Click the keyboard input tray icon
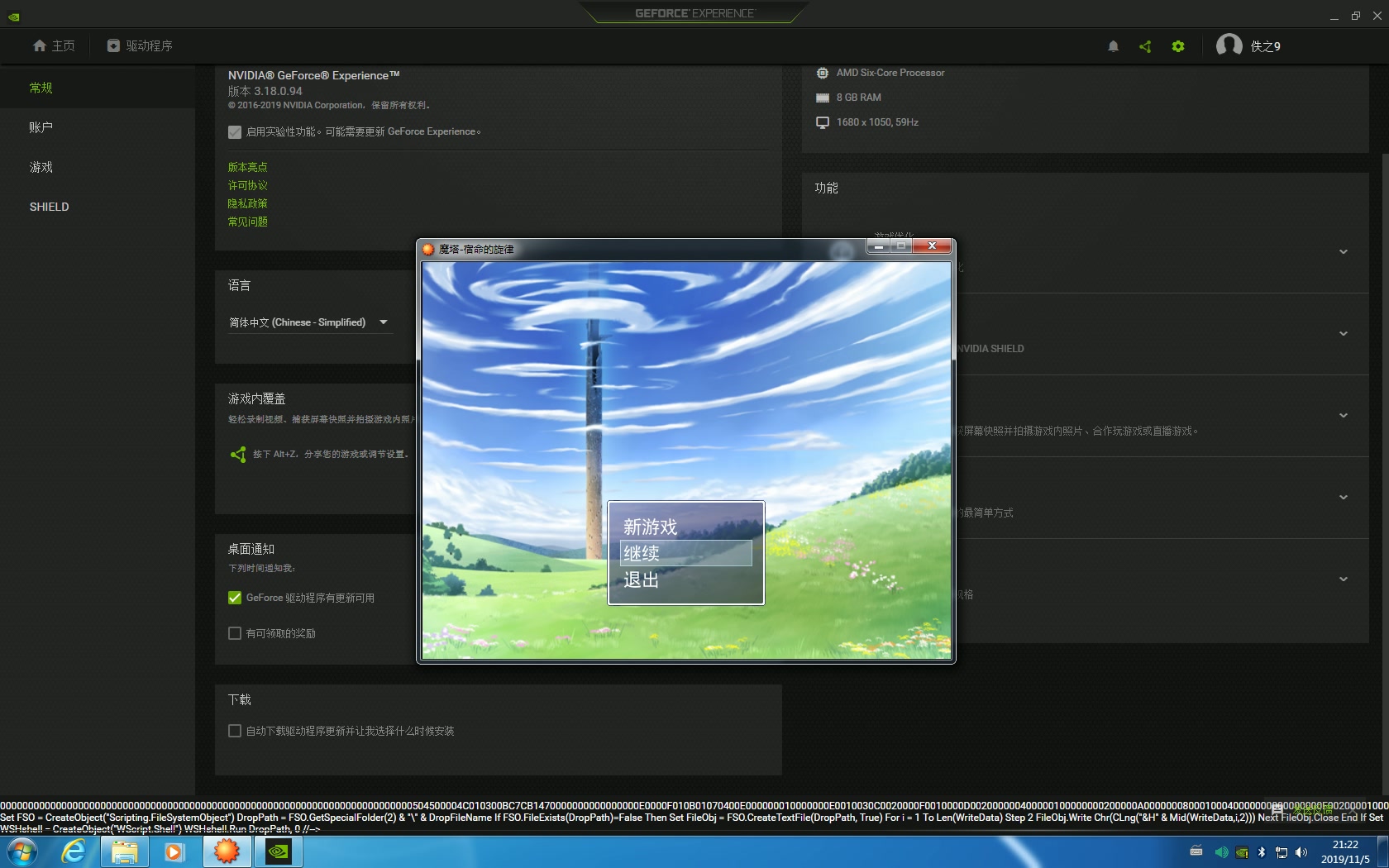The height and width of the screenshot is (868, 1389). tap(1196, 851)
